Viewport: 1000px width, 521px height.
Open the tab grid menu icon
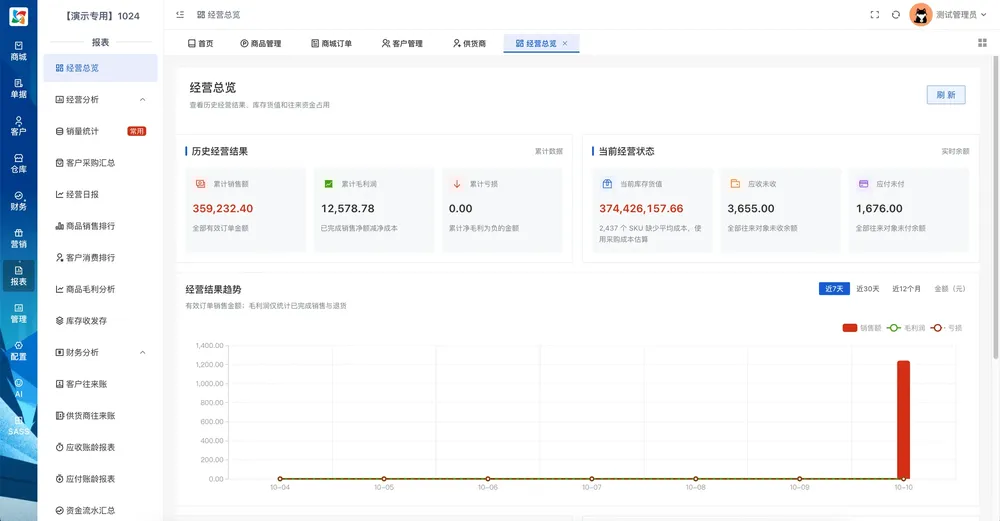pyautogui.click(x=982, y=43)
